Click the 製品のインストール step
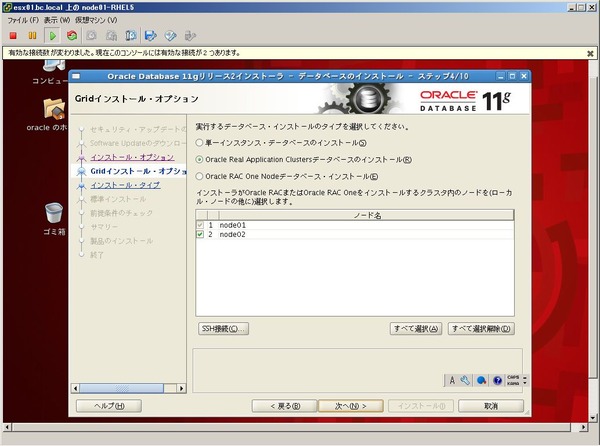The image size is (600, 446). (122, 241)
